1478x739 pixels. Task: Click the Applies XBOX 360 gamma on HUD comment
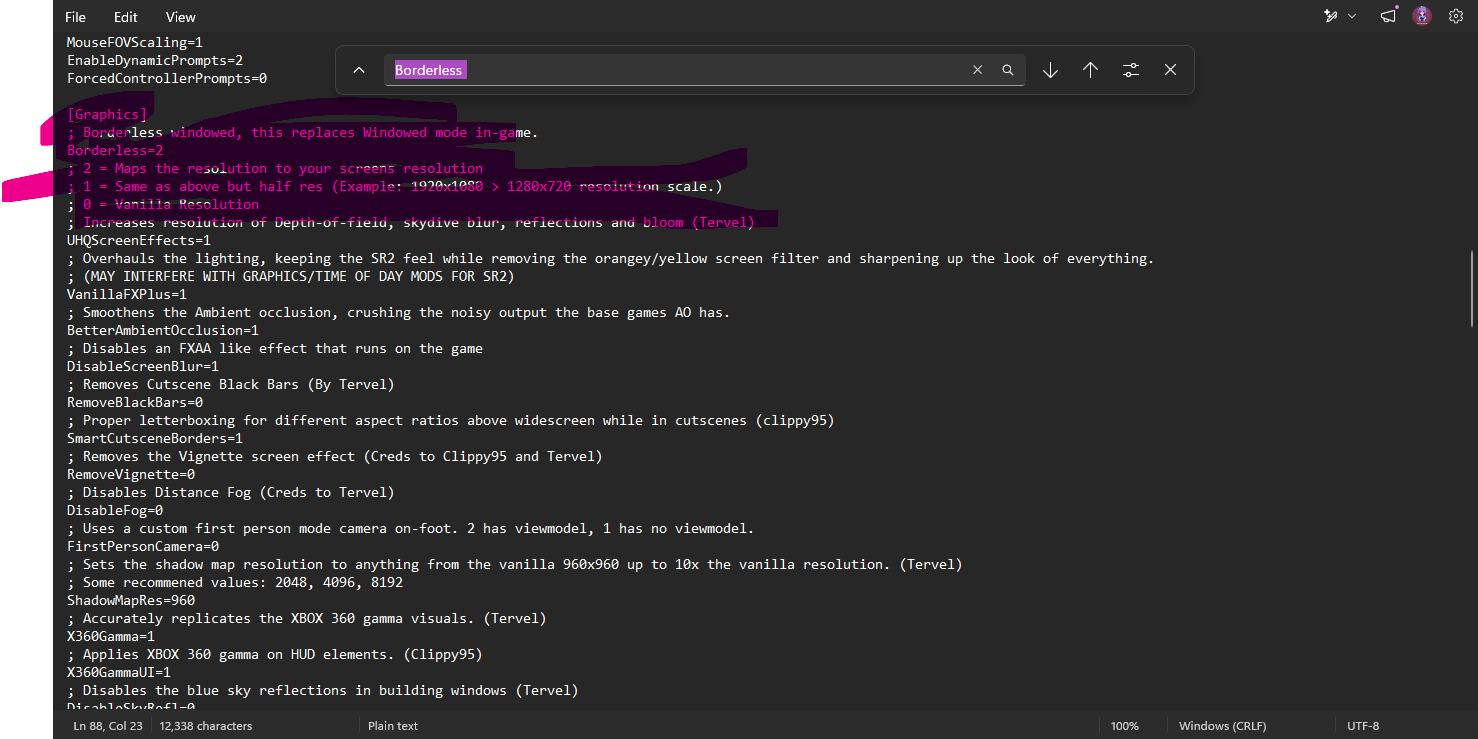tap(275, 654)
